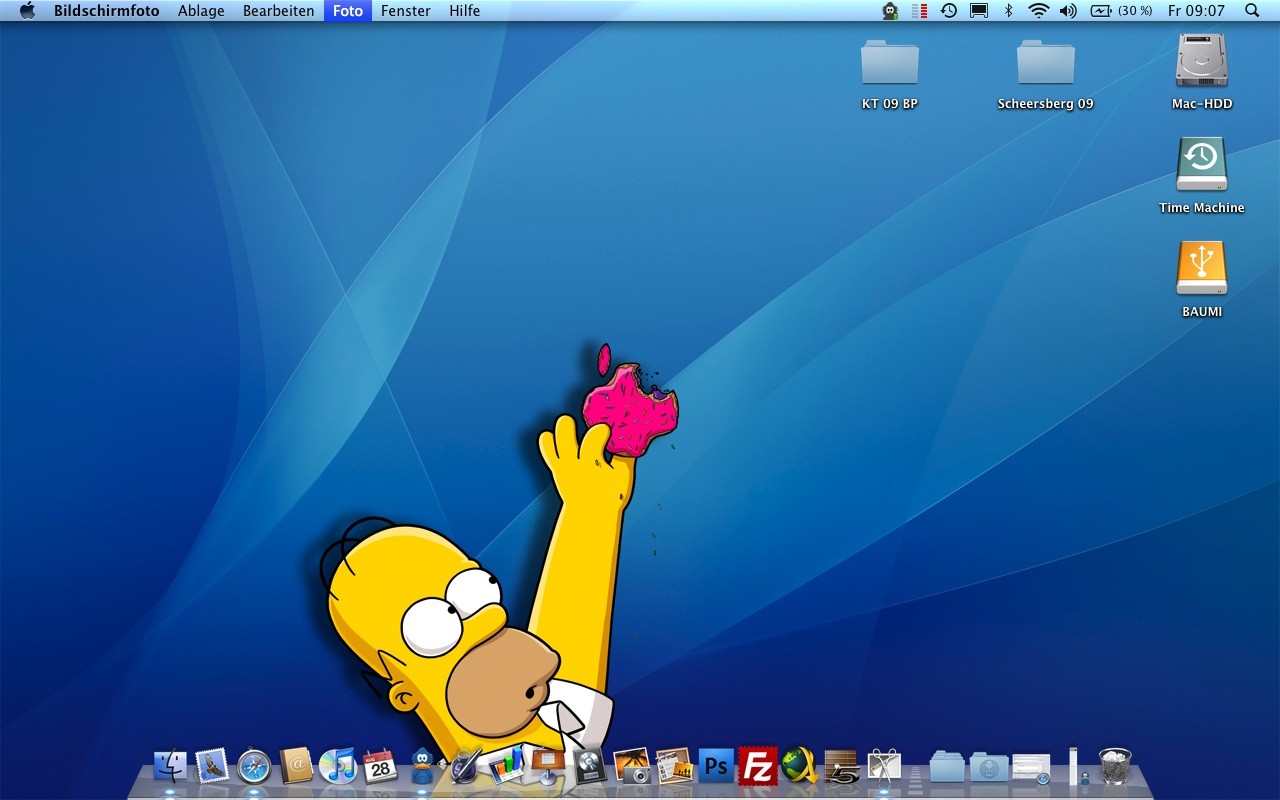Screen dimensions: 1280x800
Task: Click the highlighted Foto menu
Action: coord(348,11)
